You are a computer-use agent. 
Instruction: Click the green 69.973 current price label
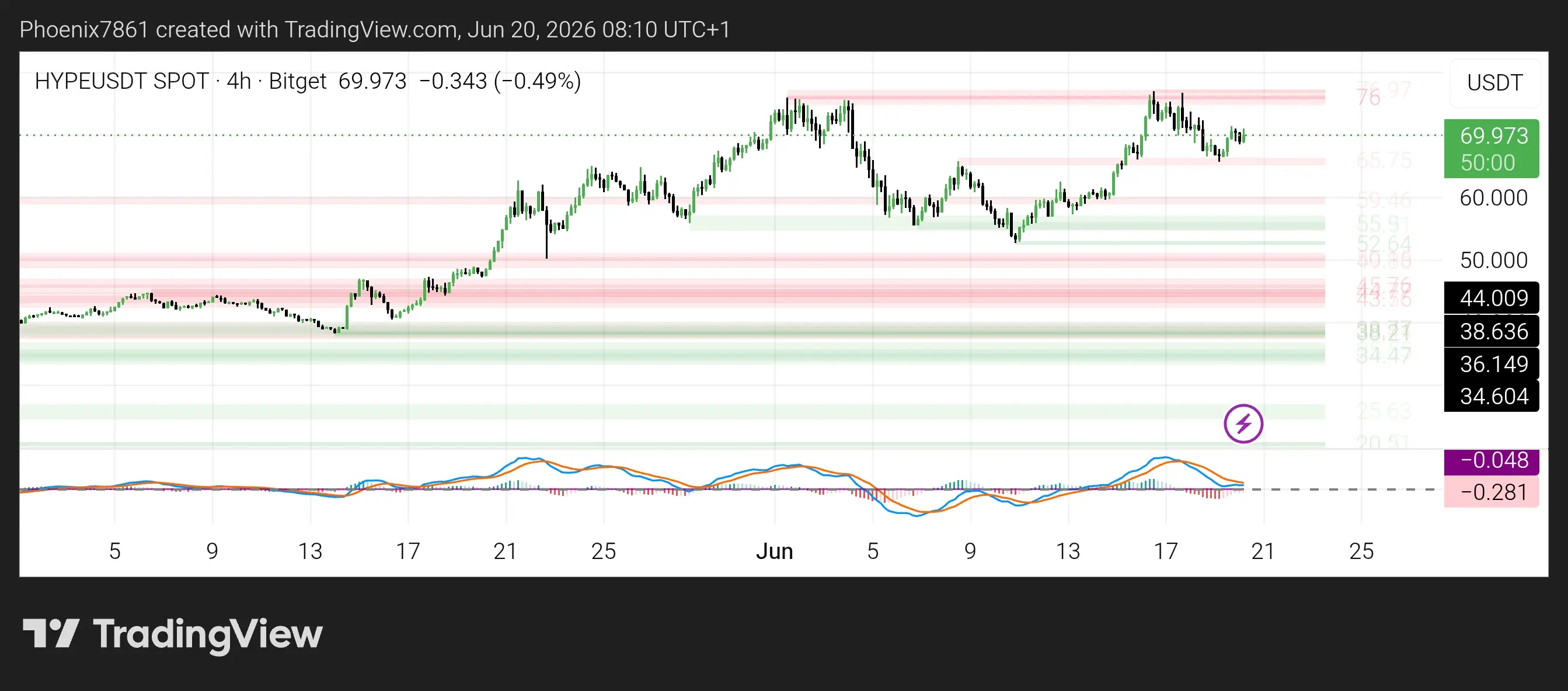click(1492, 148)
